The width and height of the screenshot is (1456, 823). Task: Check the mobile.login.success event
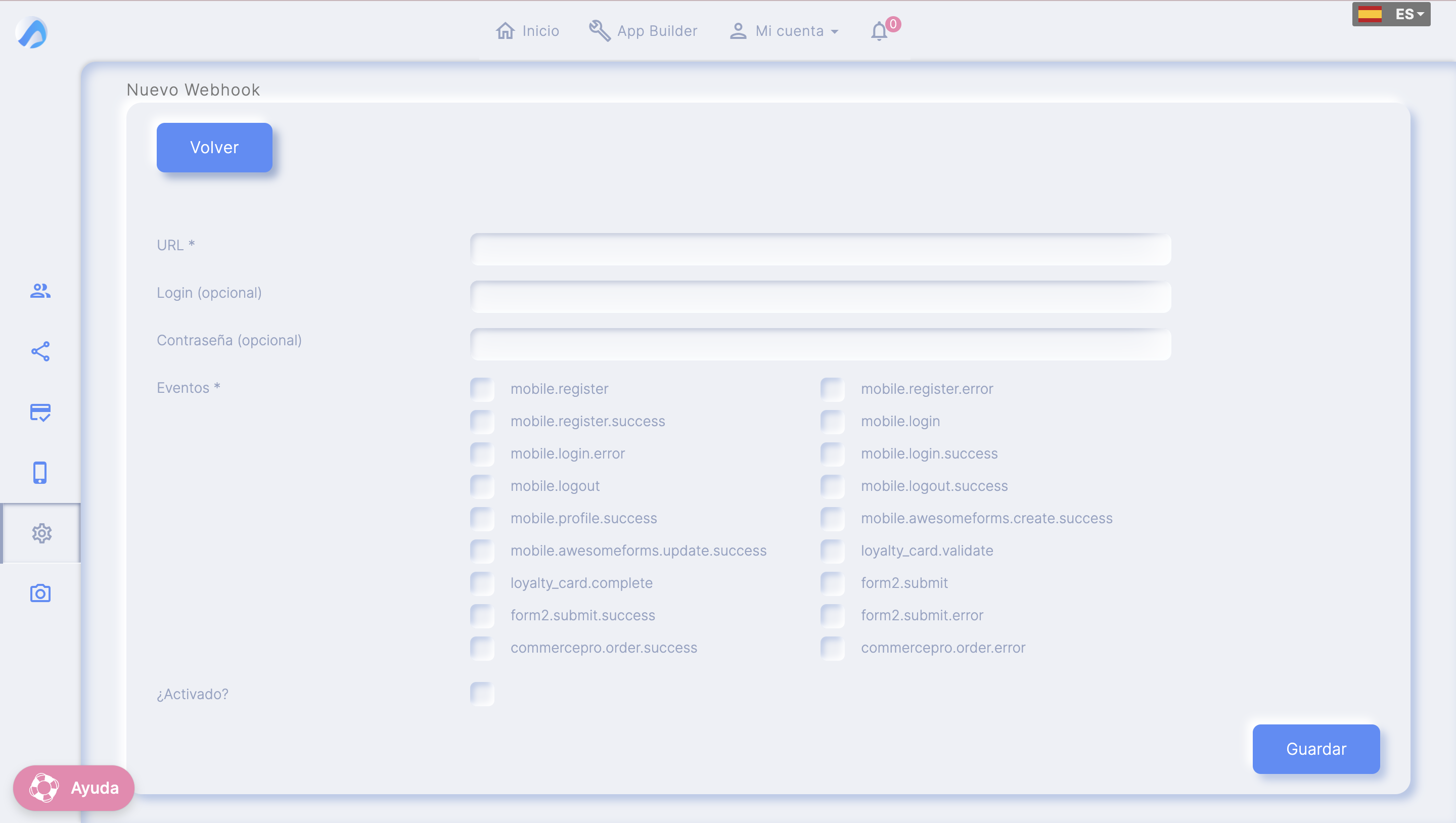[x=833, y=453]
